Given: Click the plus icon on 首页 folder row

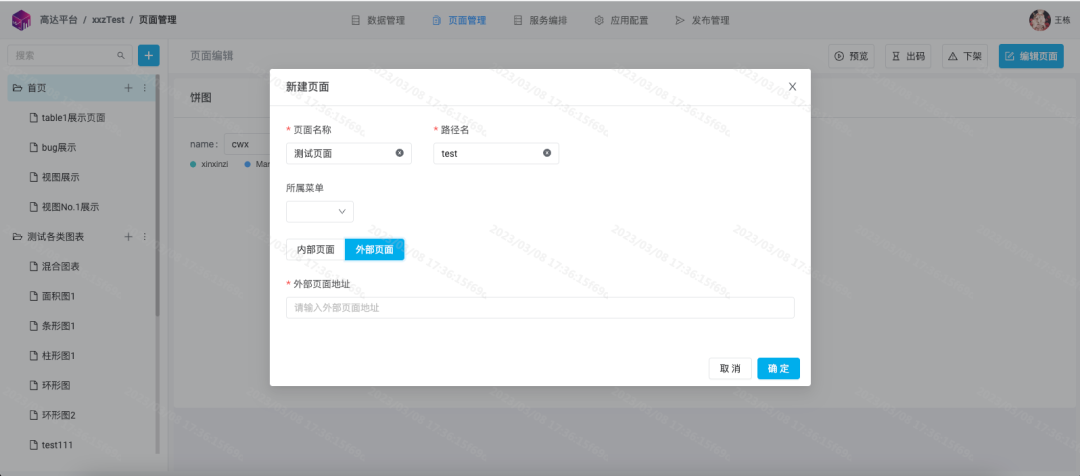Looking at the screenshot, I should coord(128,88).
